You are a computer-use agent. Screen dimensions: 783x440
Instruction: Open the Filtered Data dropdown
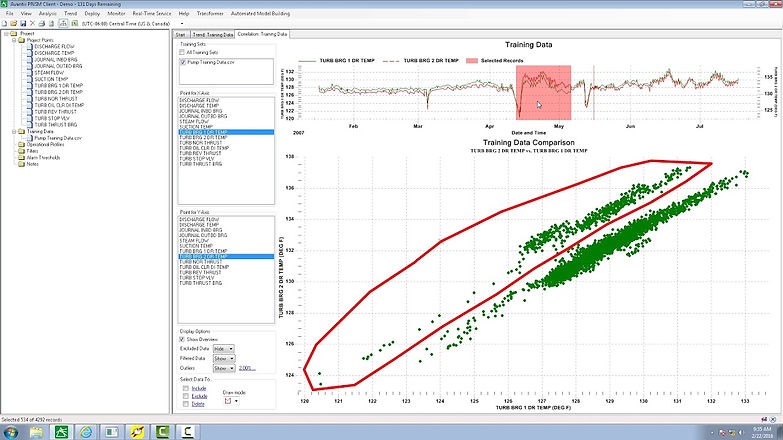click(223, 358)
